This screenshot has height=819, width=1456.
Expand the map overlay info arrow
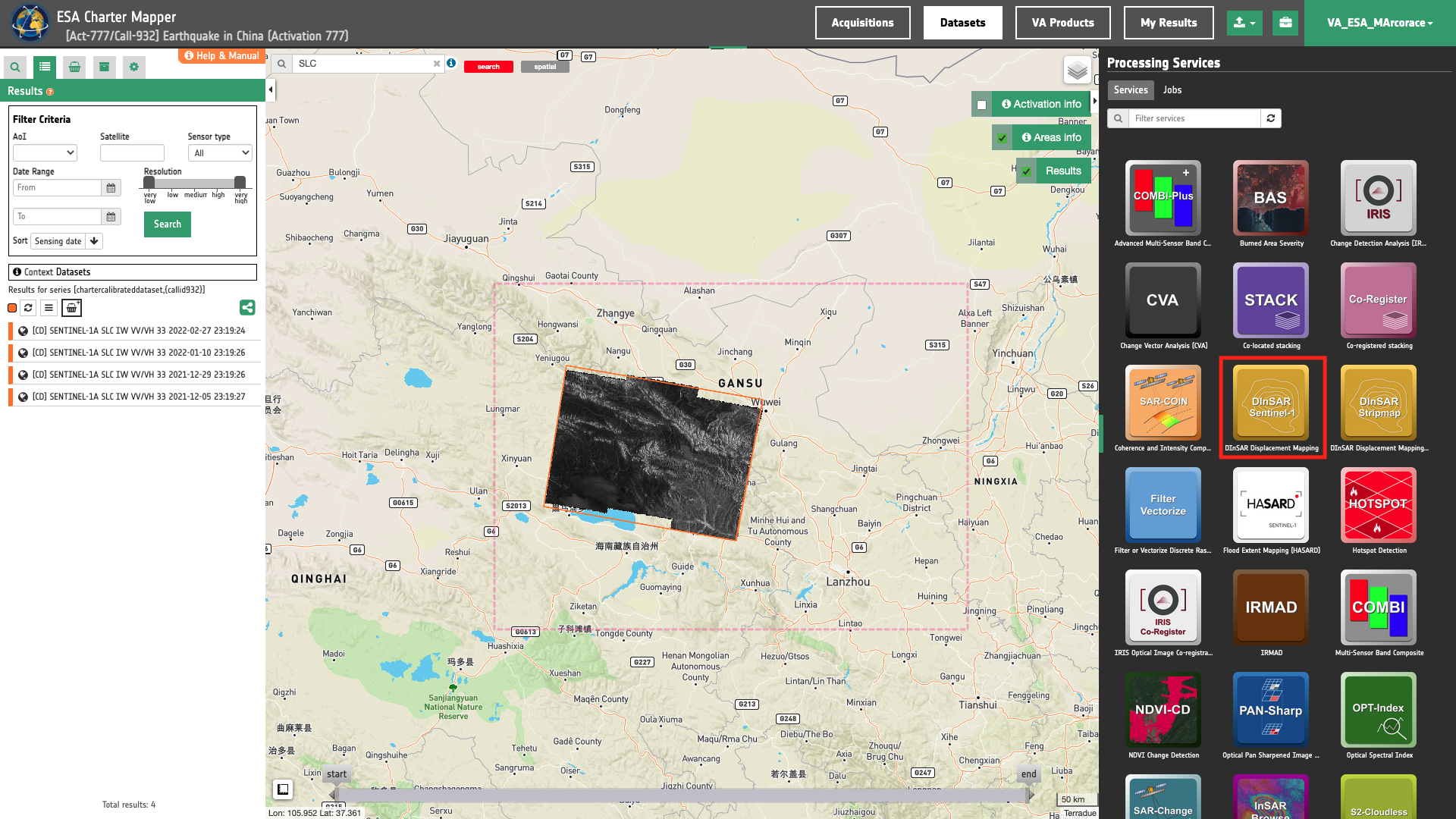point(1095,101)
